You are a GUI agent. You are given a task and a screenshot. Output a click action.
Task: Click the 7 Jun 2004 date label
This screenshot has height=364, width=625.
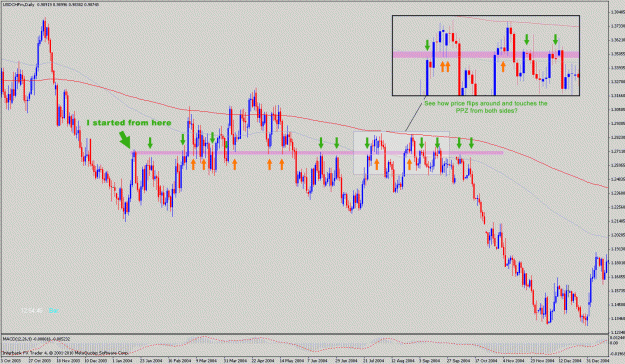[x=318, y=360]
